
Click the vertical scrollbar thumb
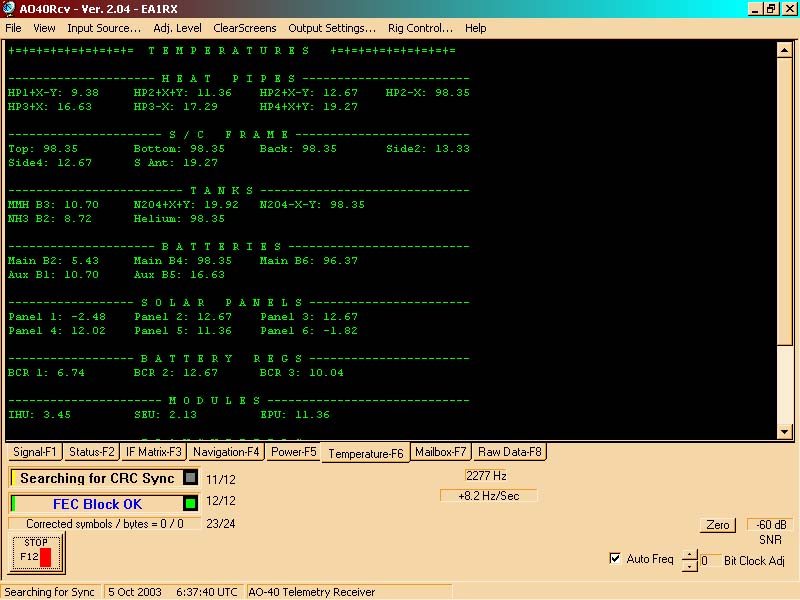tap(784, 202)
